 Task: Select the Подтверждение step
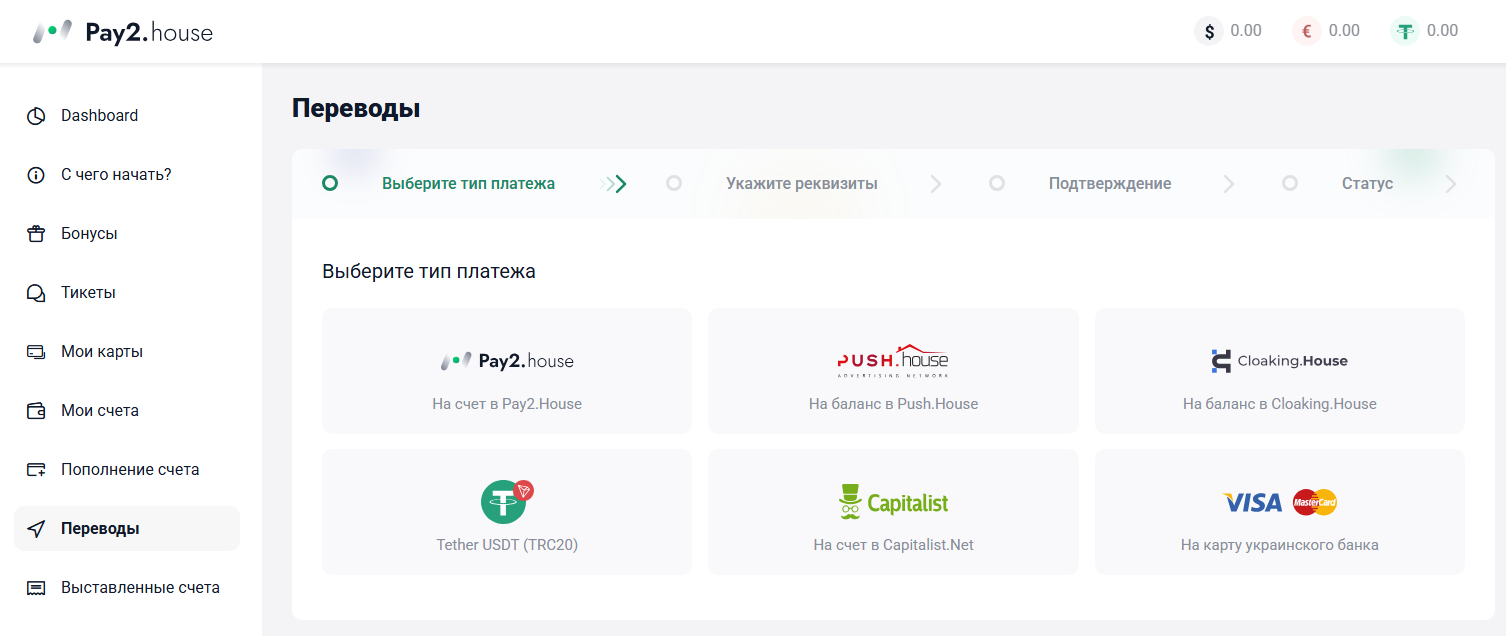coord(1110,184)
